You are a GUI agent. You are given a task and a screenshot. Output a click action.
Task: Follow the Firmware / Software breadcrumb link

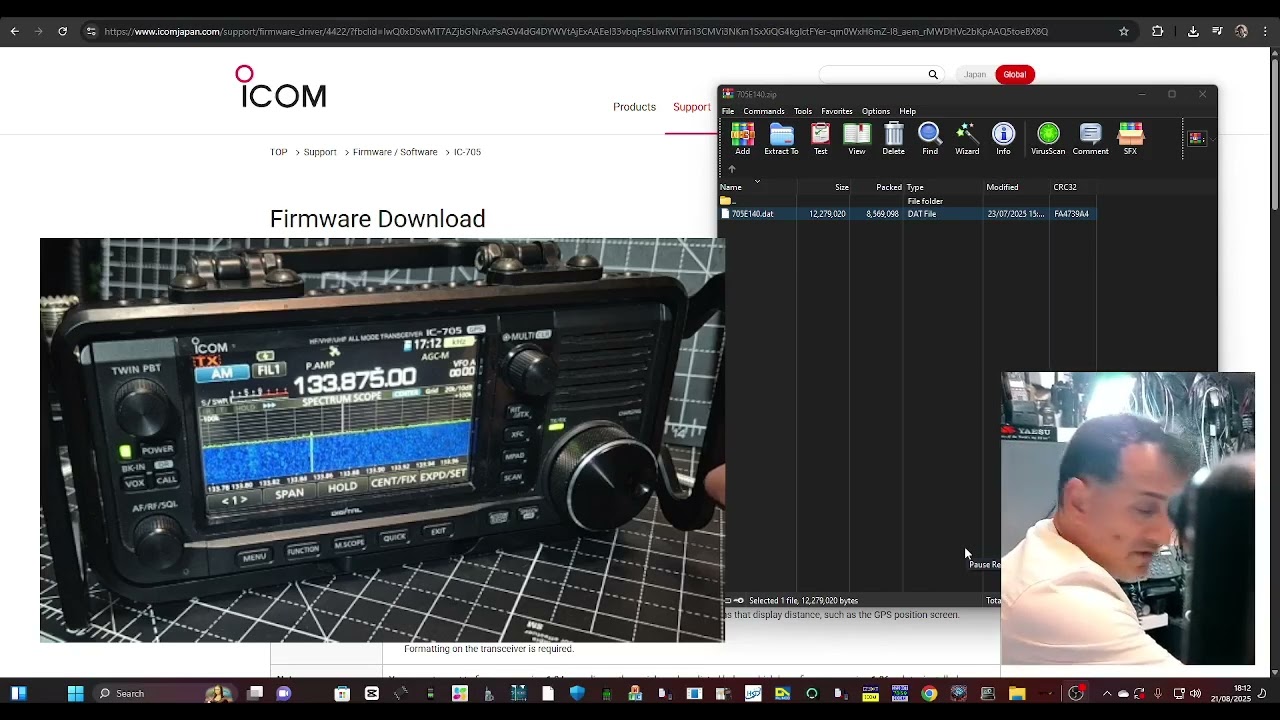(395, 152)
